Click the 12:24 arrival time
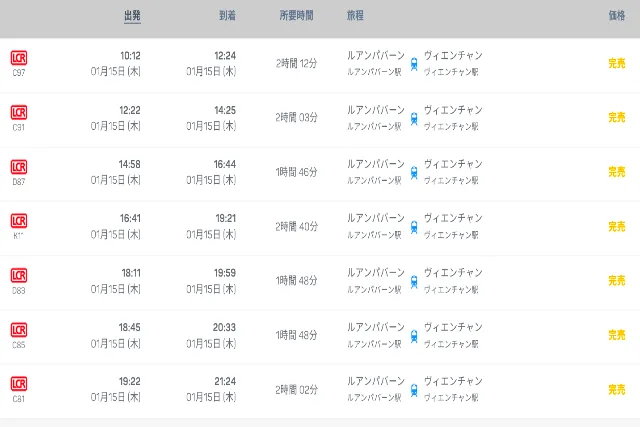Image resolution: width=640 pixels, height=427 pixels. (x=225, y=56)
